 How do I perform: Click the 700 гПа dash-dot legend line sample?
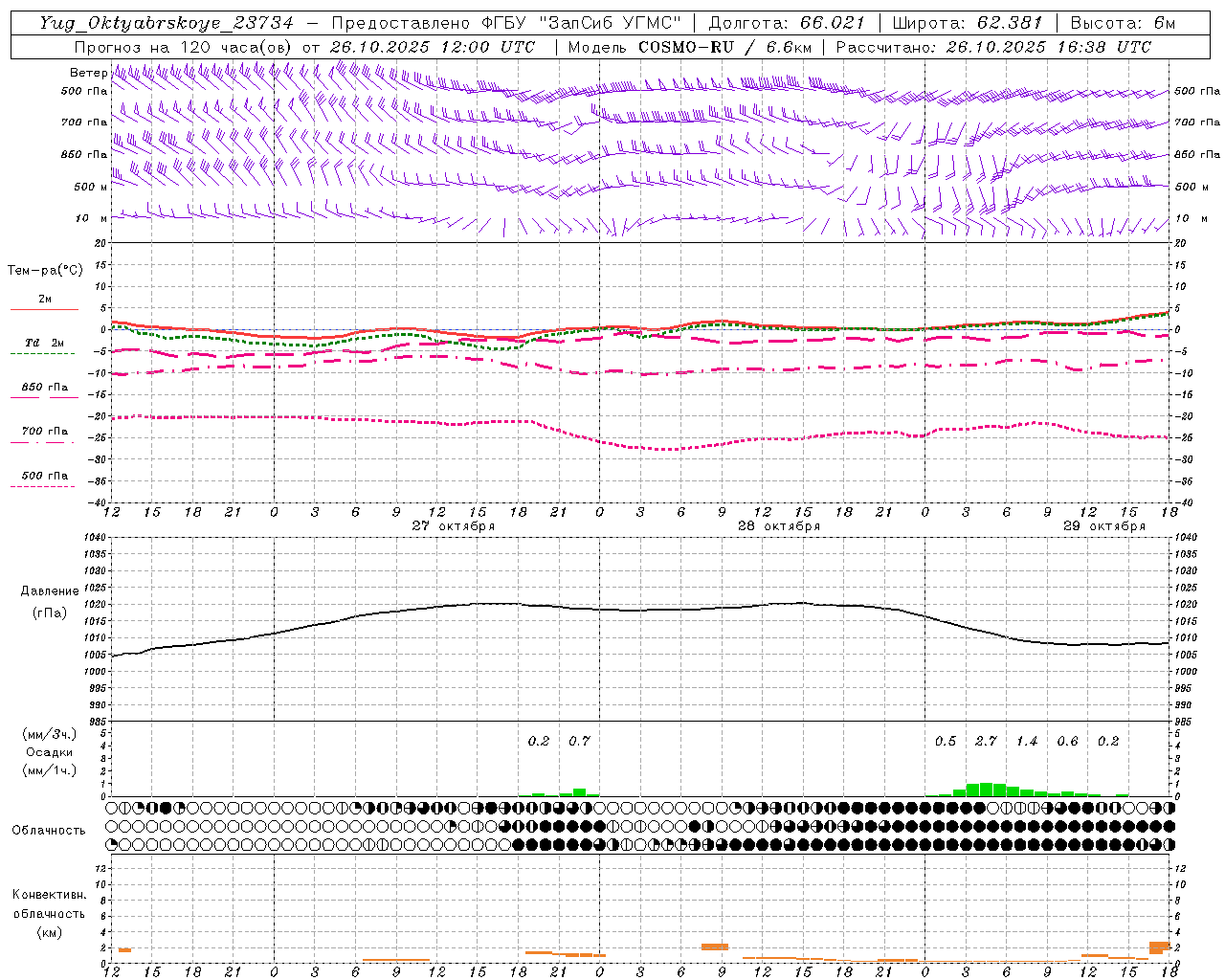tap(42, 442)
